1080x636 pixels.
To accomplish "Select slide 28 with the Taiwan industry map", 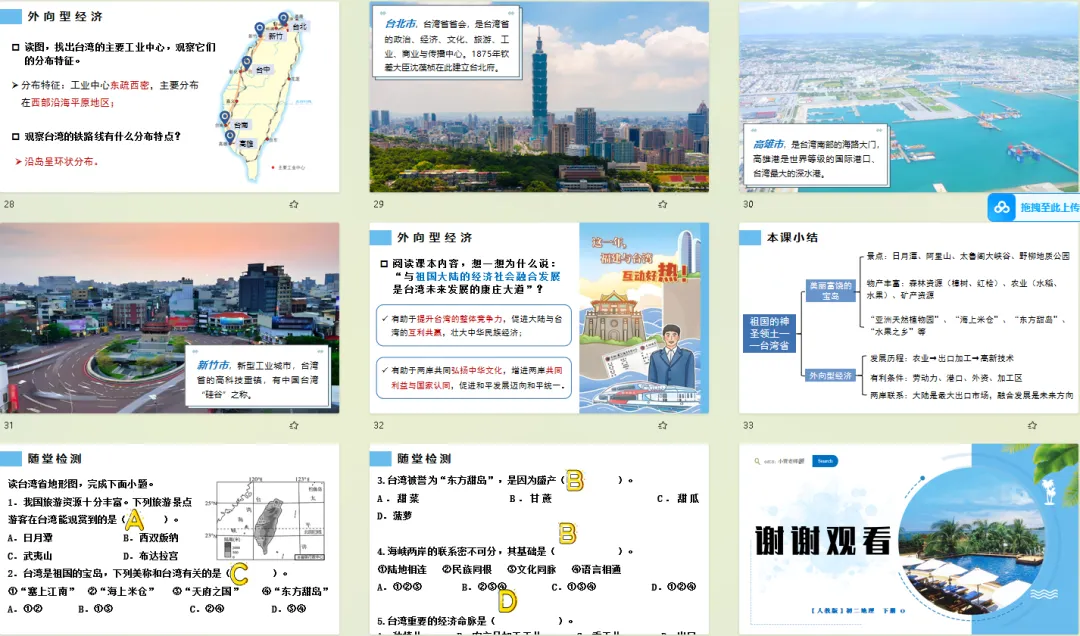I will pyautogui.click(x=169, y=96).
